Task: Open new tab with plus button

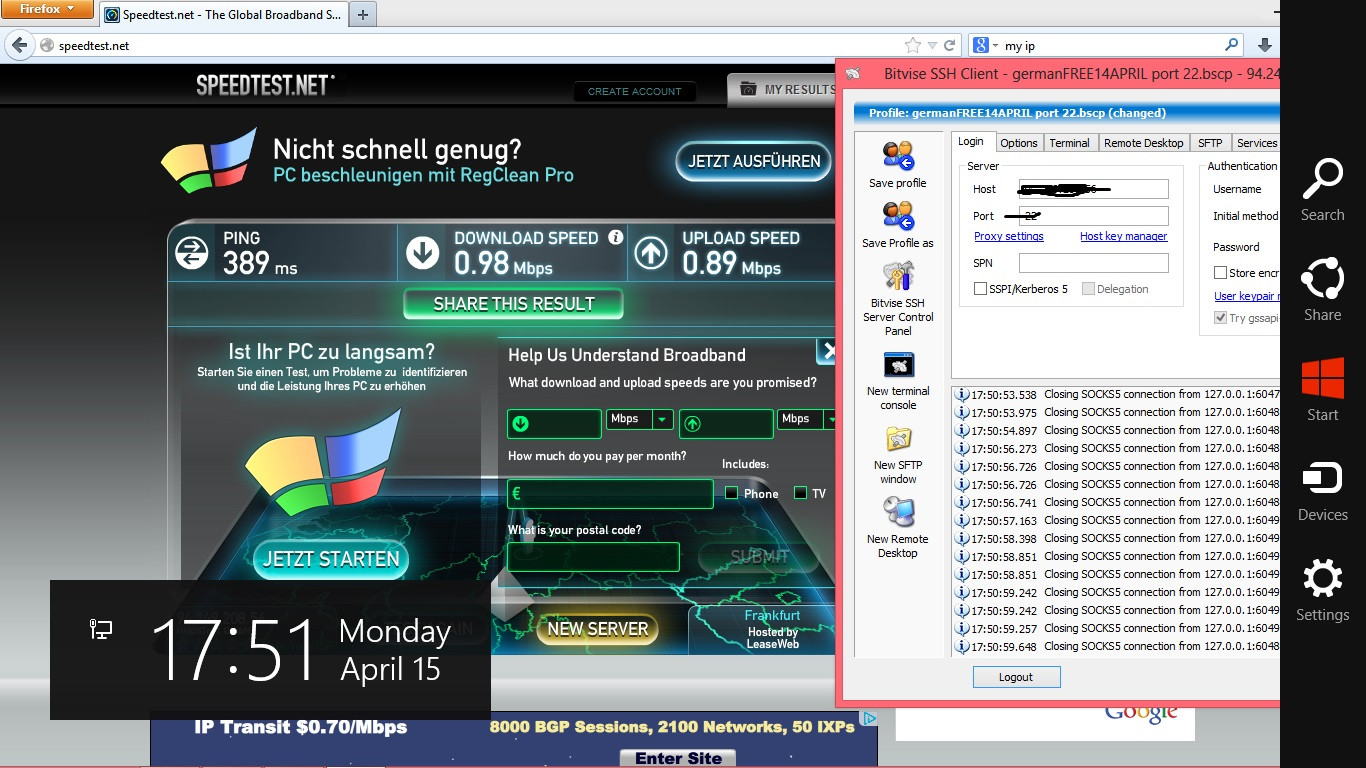Action: (363, 15)
